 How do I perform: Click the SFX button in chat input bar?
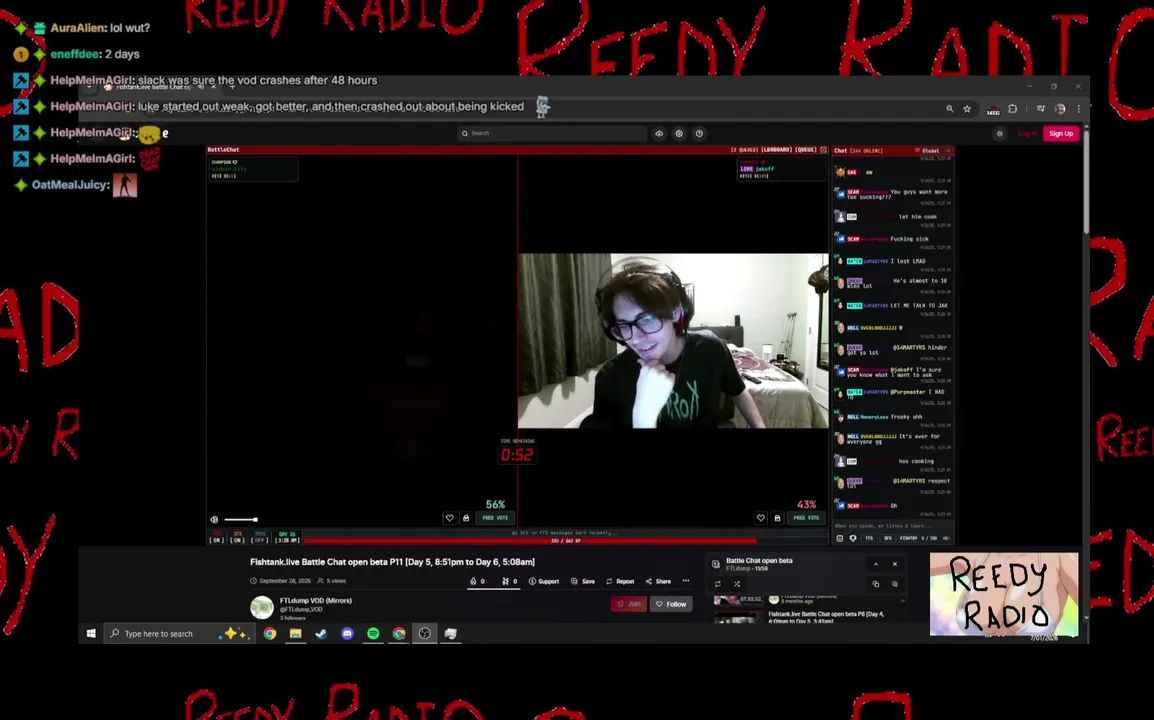[888, 538]
